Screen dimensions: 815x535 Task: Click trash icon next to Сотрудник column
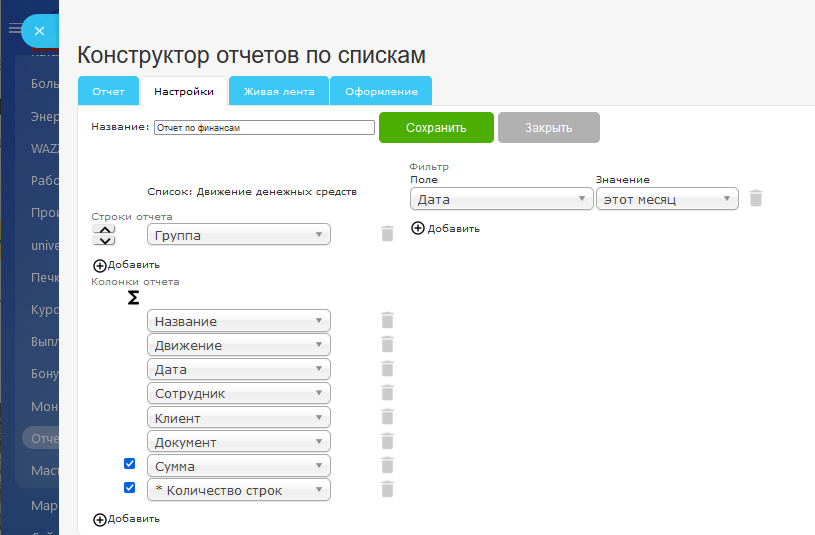point(387,393)
